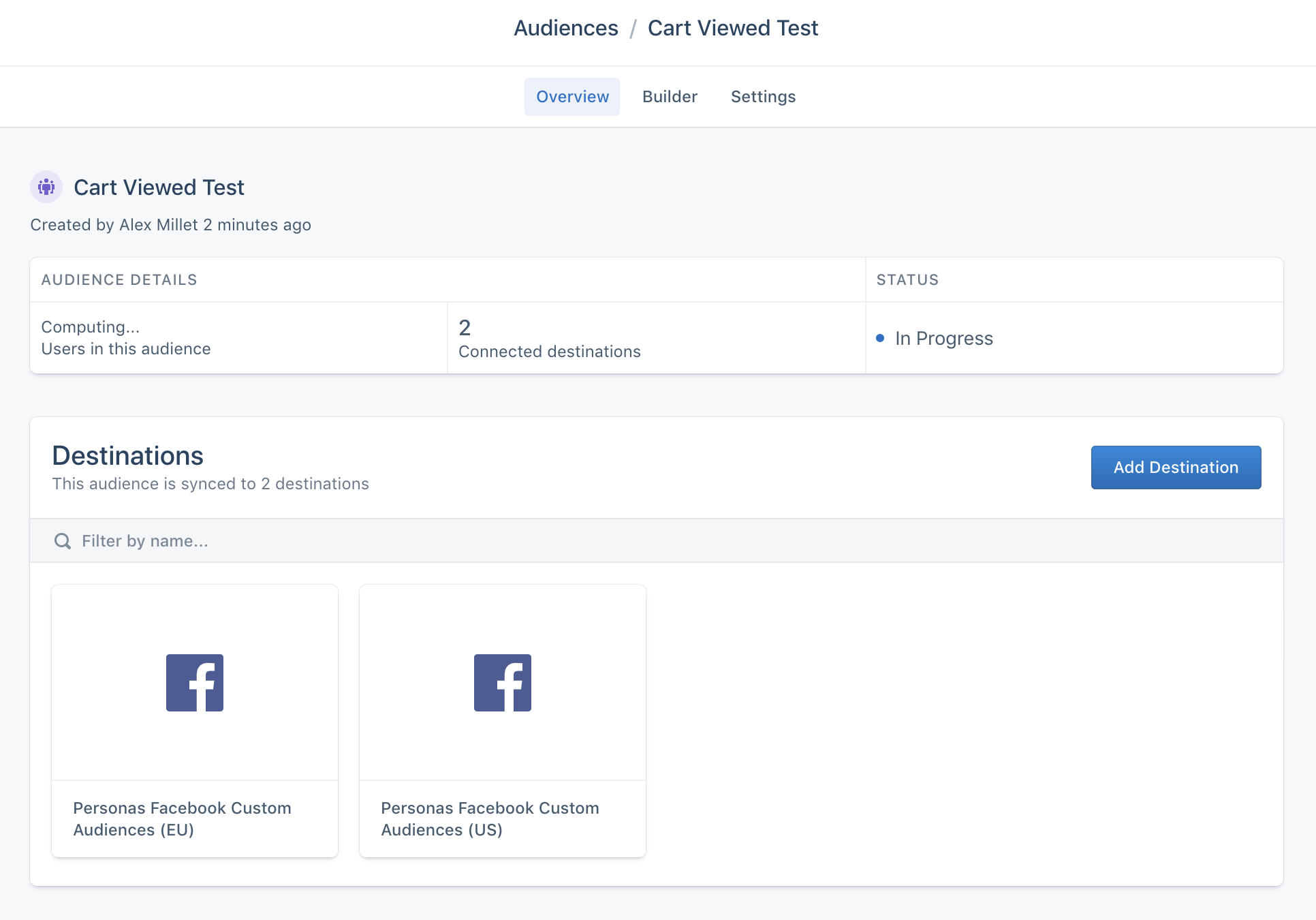Screen dimensions: 1316x920
Task: Click 'synced to 2 destinations' subtitle
Action: pyautogui.click(x=210, y=484)
